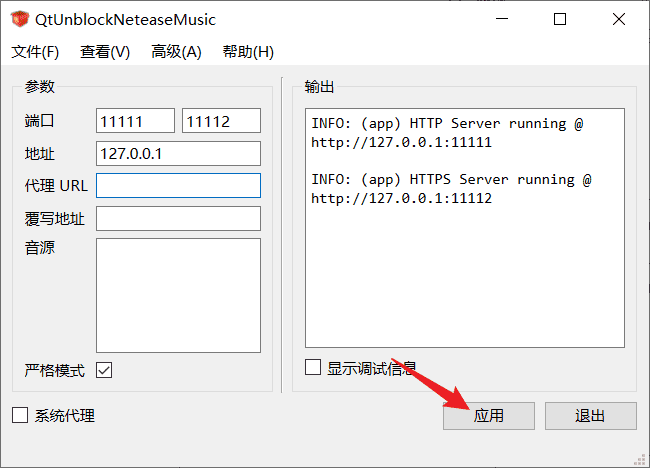Toggle the 显示调试信息 checkbox
The width and height of the screenshot is (650, 468).
313,367
